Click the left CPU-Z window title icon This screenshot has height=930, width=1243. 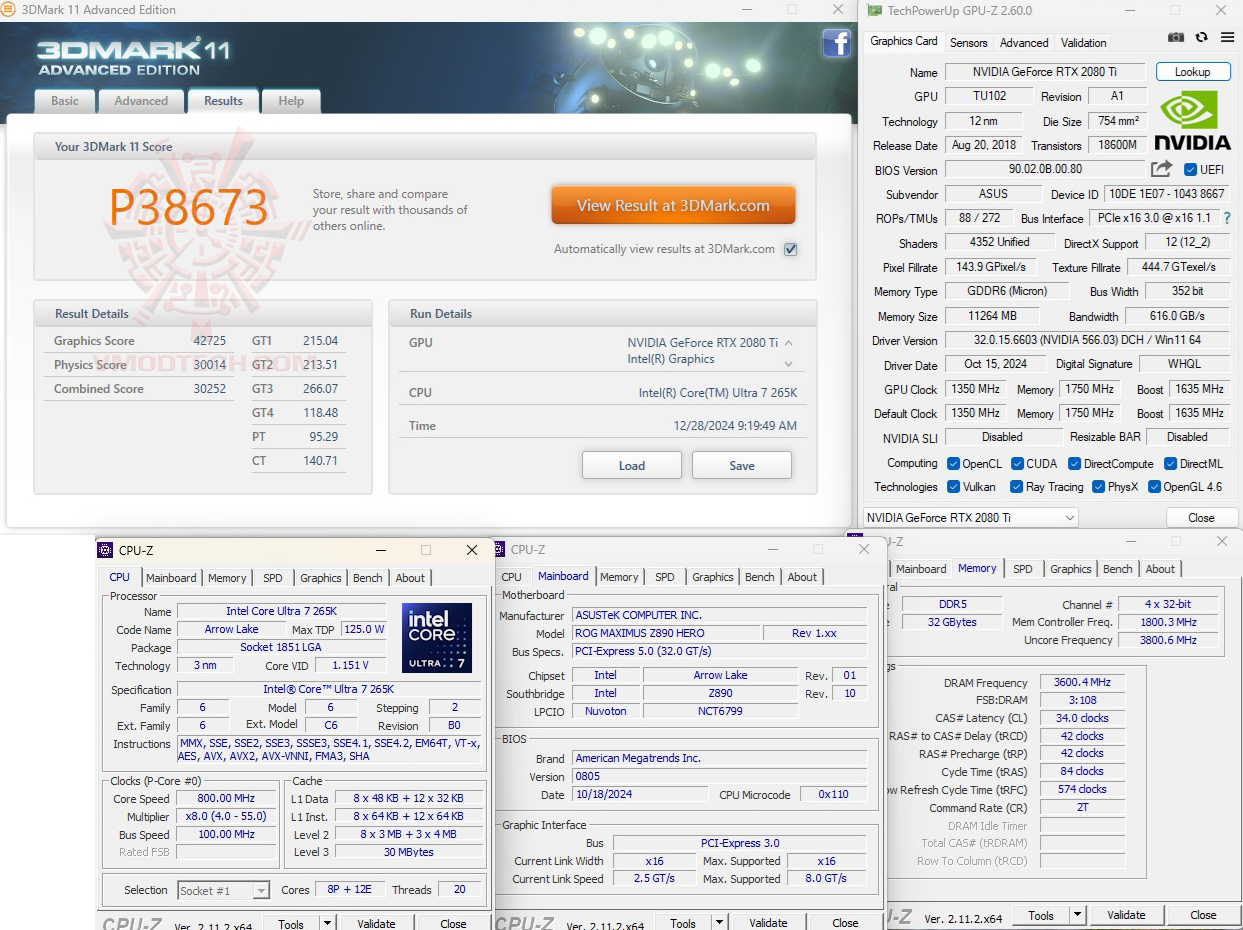pyautogui.click(x=105, y=550)
